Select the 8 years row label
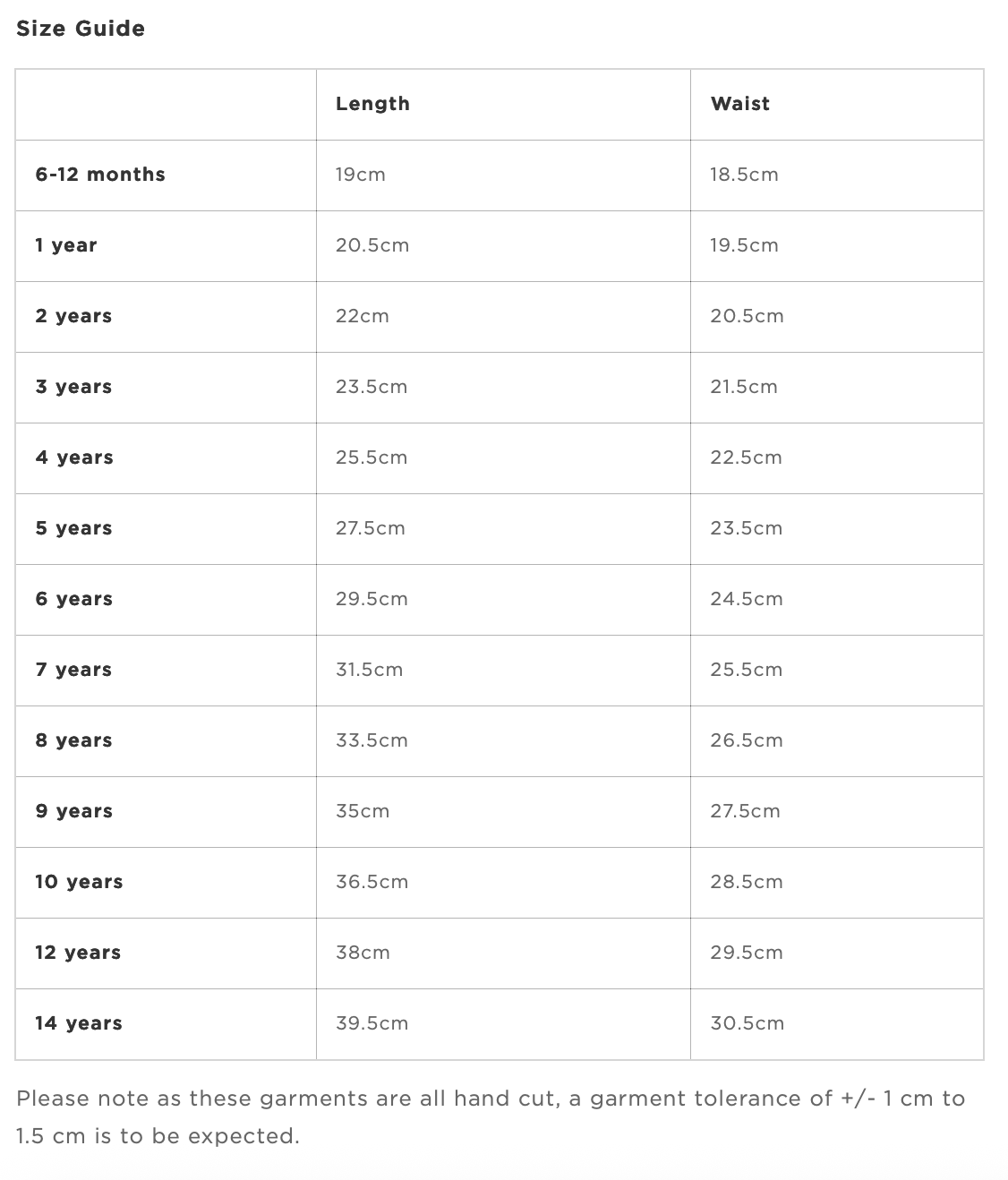This screenshot has height=1180, width=1008. tap(74, 740)
